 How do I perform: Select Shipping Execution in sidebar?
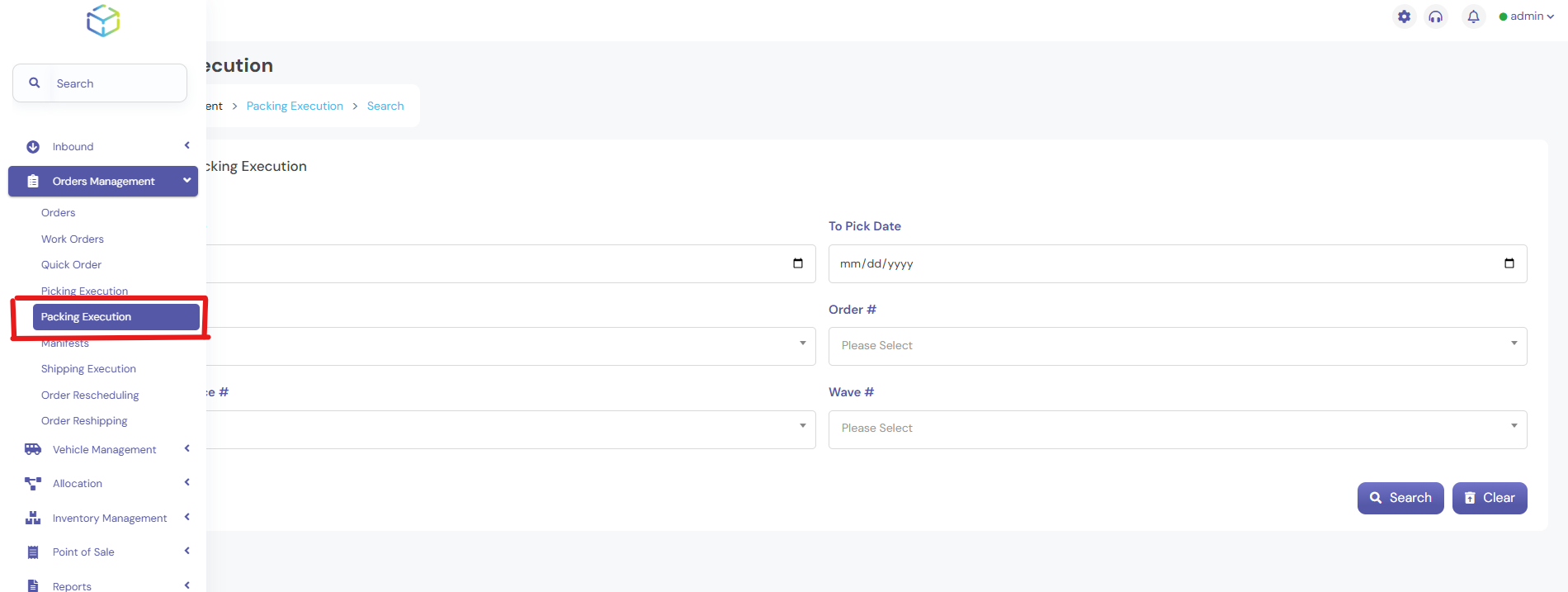(88, 369)
